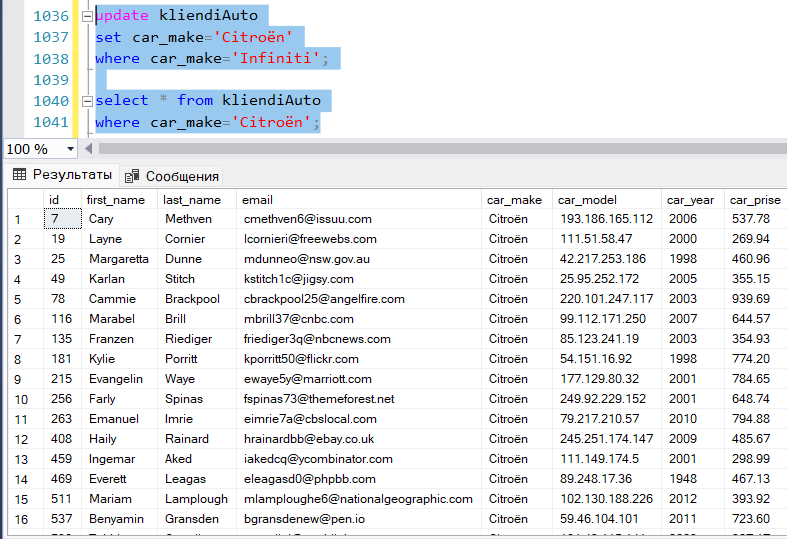
Task: Click the results grid icon on Результаты tab
Action: click(20, 175)
